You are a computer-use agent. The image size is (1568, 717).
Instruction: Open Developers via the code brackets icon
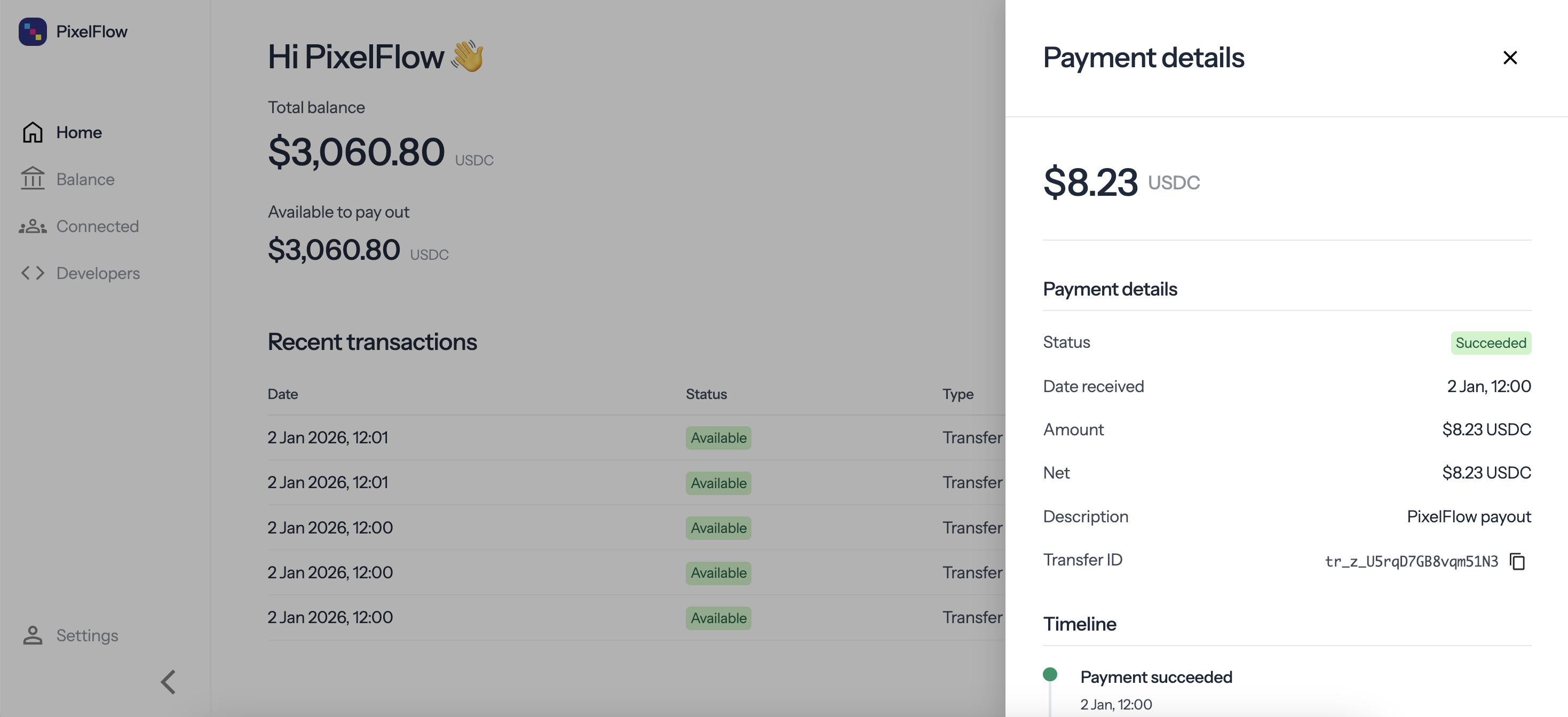point(32,273)
